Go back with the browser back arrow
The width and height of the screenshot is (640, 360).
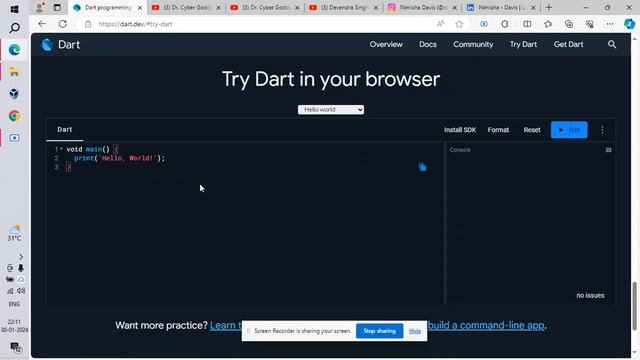pos(42,24)
